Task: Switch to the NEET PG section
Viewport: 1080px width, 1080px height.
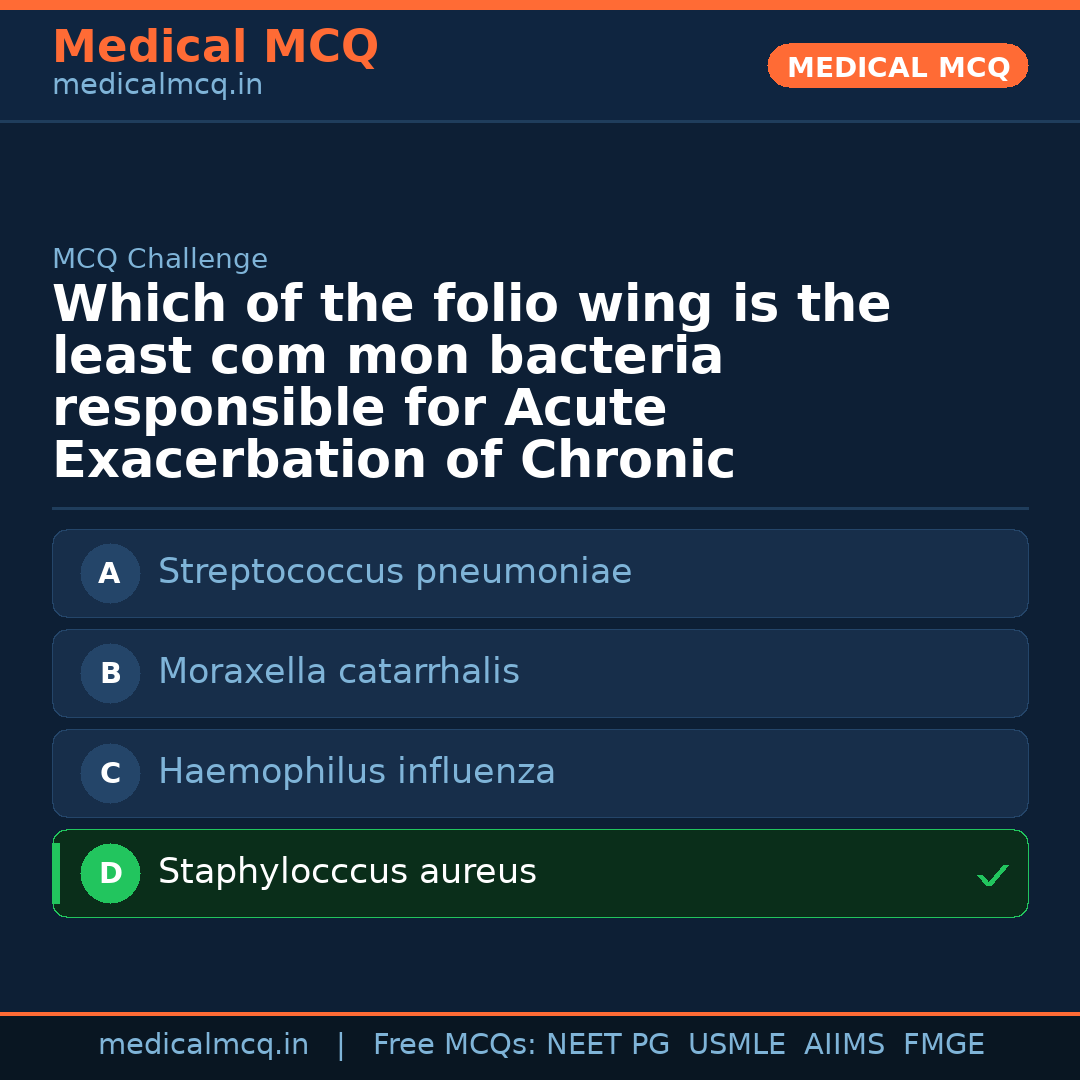Action: pos(607,1043)
